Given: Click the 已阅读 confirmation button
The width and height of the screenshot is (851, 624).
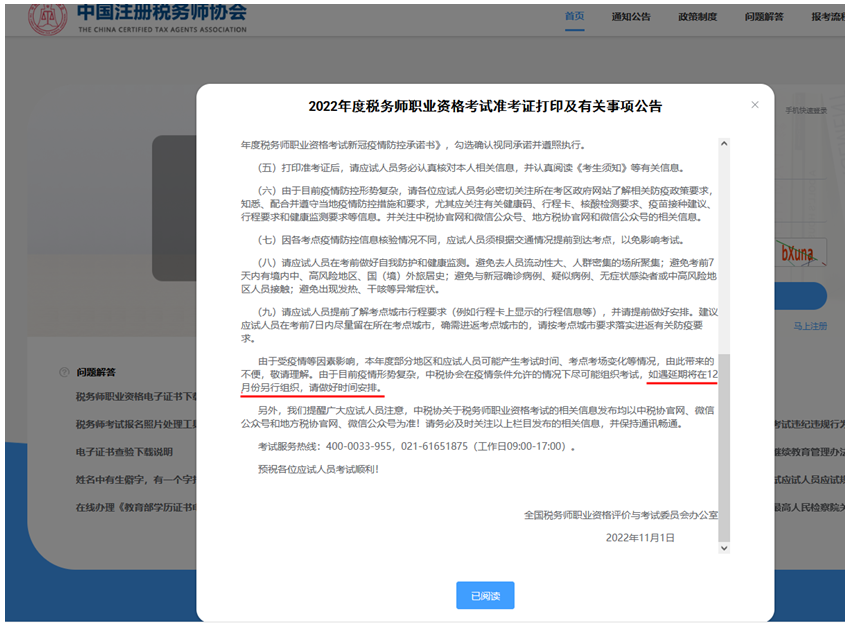Looking at the screenshot, I should coord(485,596).
